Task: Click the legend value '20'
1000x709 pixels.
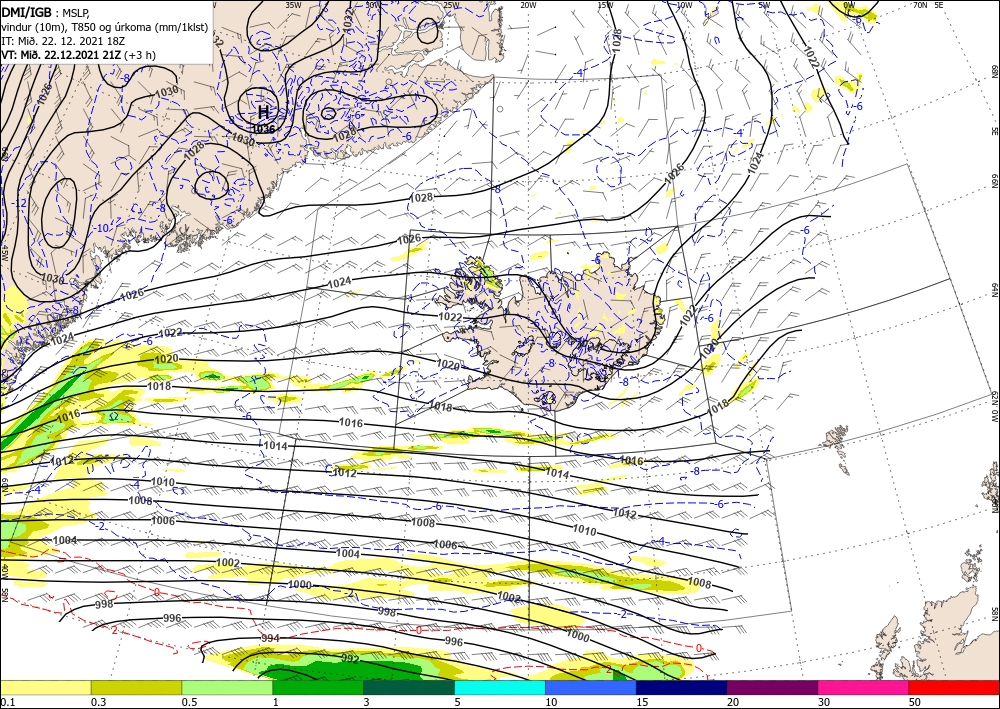Action: (733, 702)
